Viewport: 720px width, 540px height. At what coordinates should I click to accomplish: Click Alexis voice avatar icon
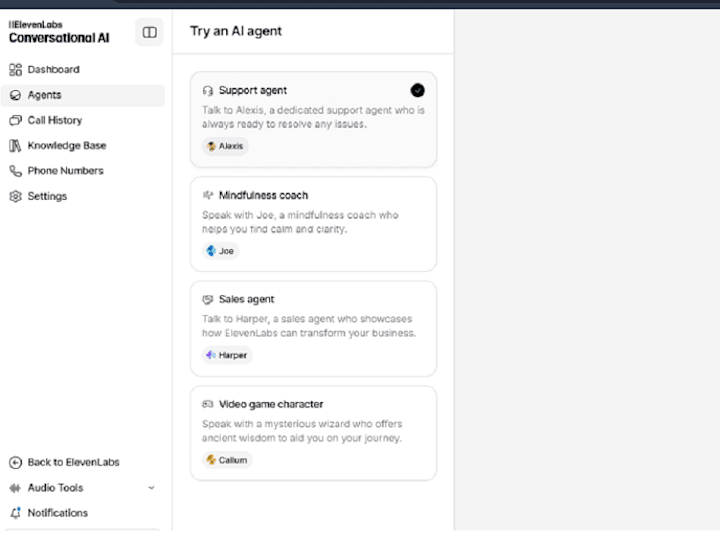click(x=211, y=146)
